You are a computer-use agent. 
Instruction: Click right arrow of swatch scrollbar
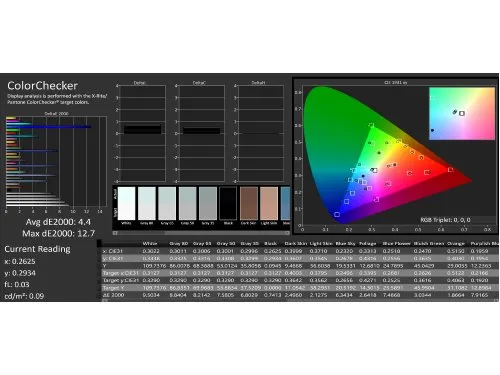288,233
